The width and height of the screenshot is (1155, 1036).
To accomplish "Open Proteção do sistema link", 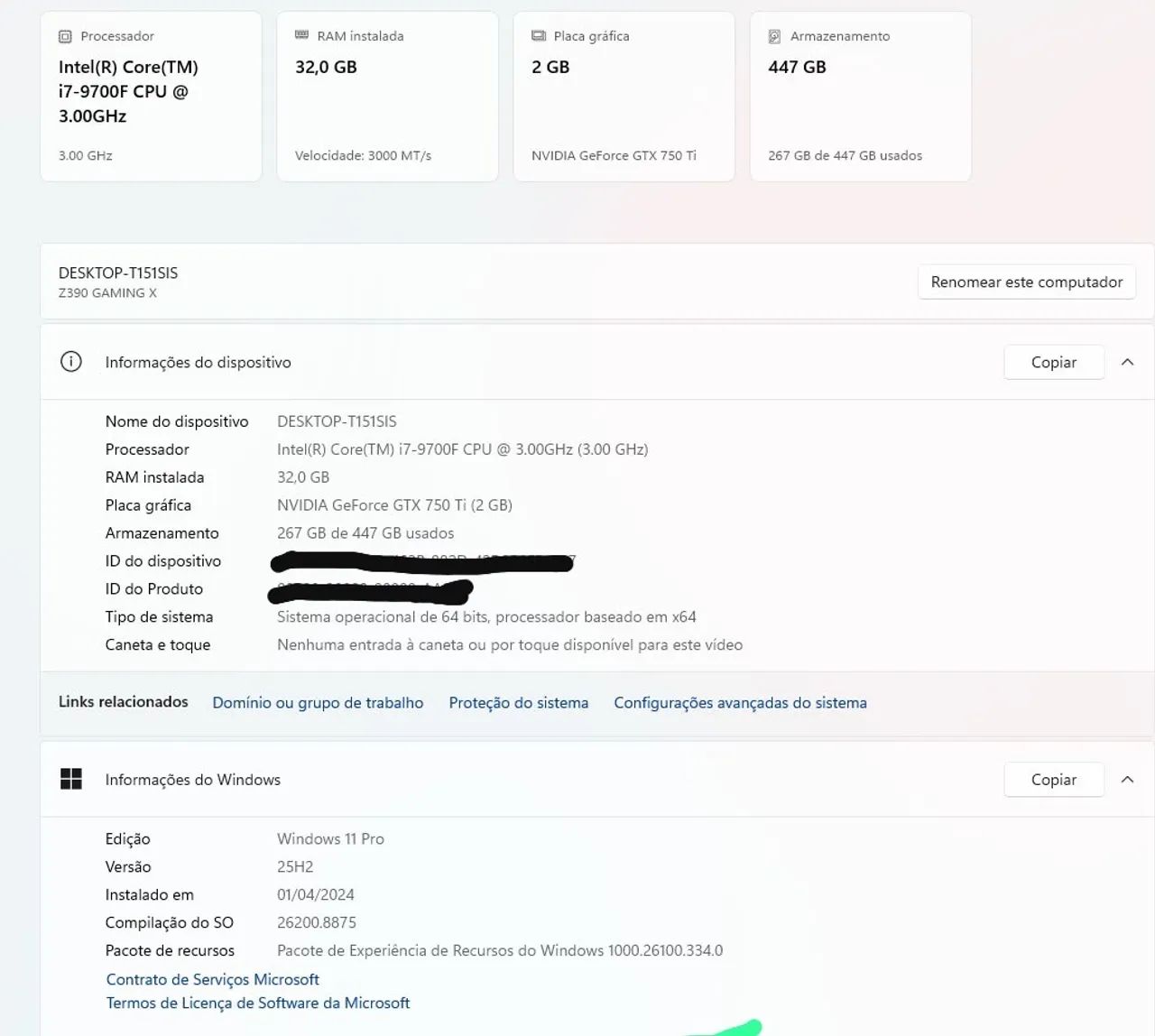I will [x=519, y=702].
